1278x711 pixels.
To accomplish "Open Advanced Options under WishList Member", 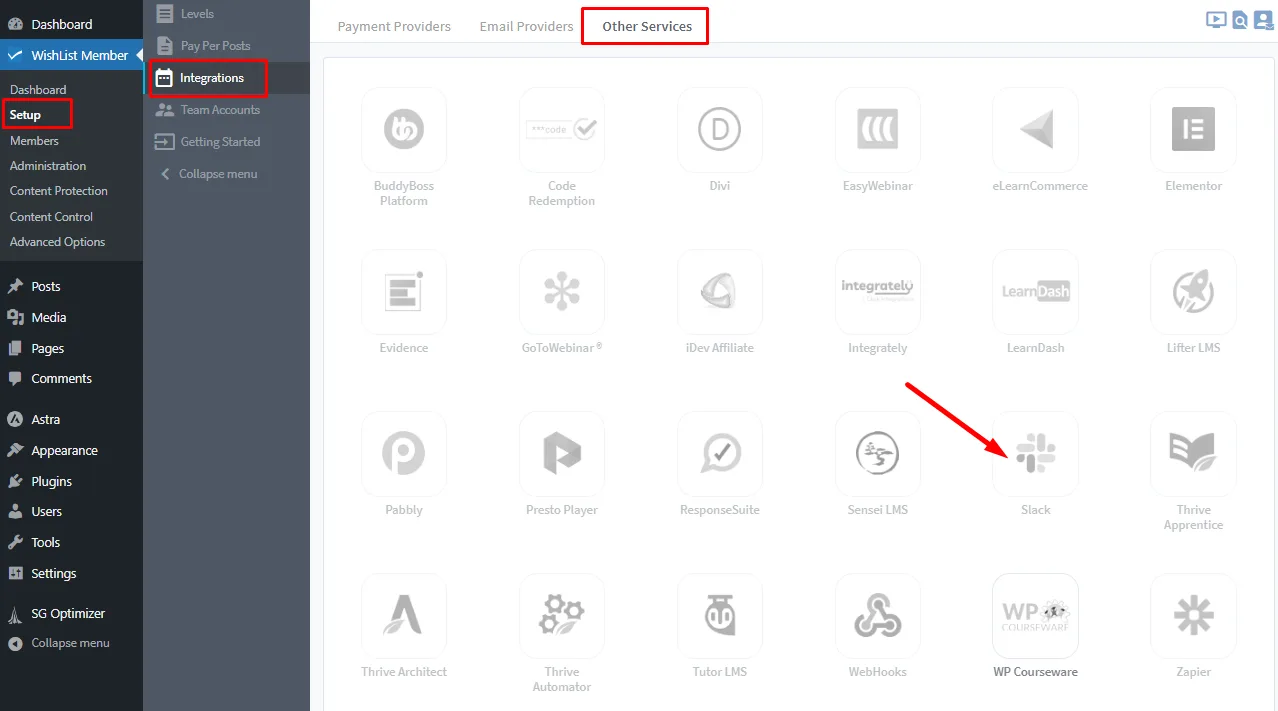I will [57, 242].
